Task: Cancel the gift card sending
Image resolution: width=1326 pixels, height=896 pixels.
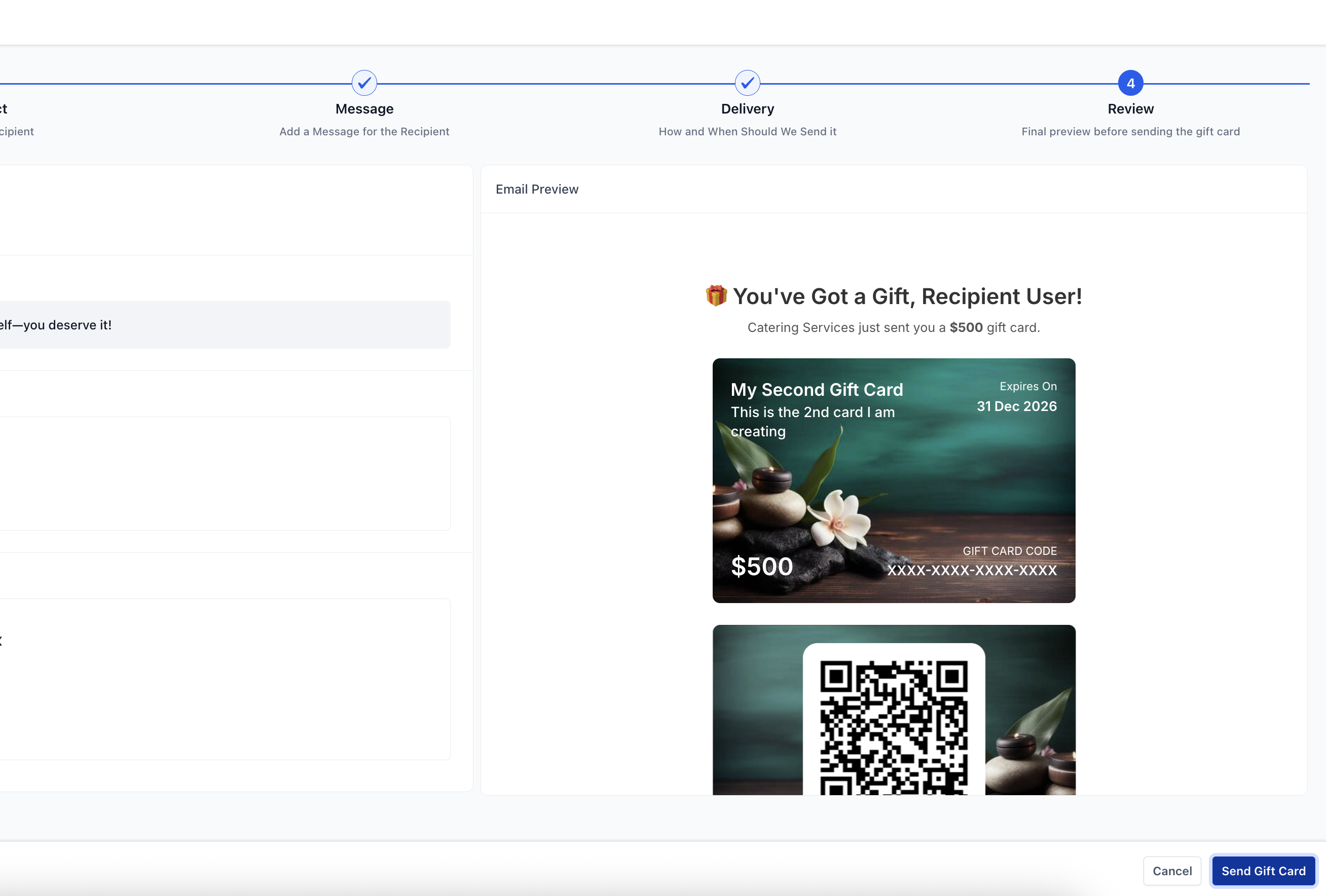Action: (1171, 871)
